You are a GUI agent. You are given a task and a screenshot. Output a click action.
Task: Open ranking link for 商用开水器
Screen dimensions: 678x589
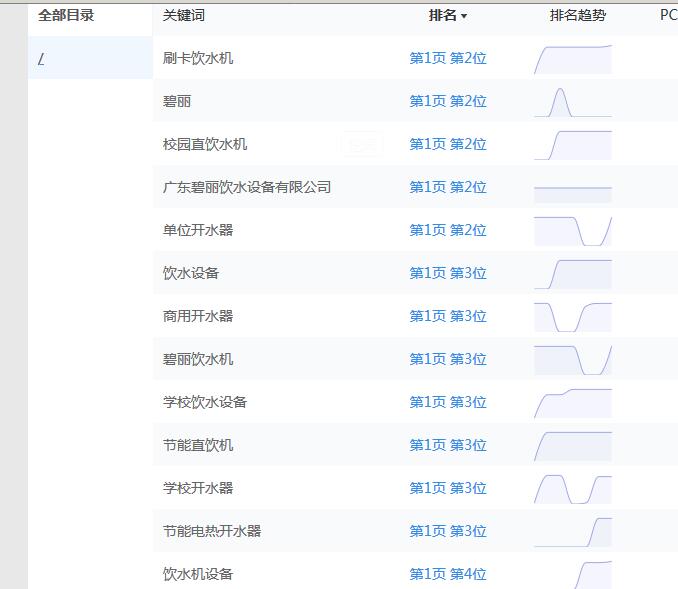tap(448, 316)
